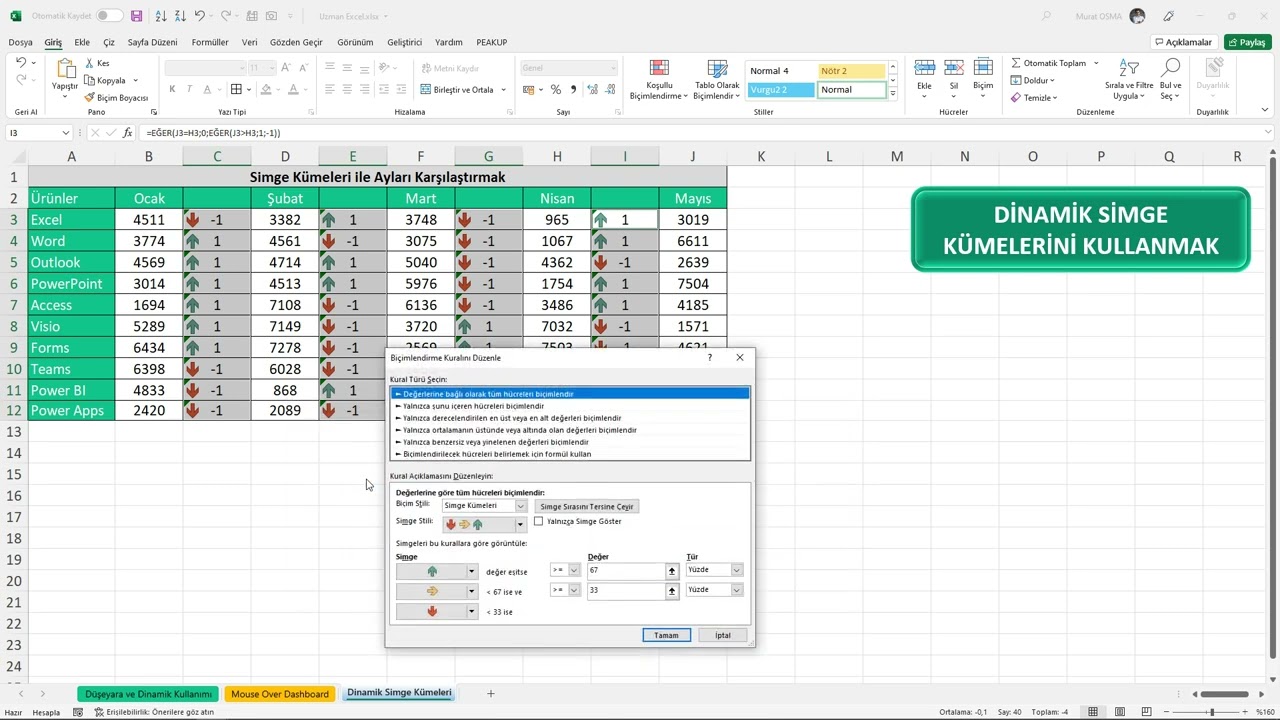Click the Temizle eraser icon
This screenshot has height=720, width=1280.
1016,98
